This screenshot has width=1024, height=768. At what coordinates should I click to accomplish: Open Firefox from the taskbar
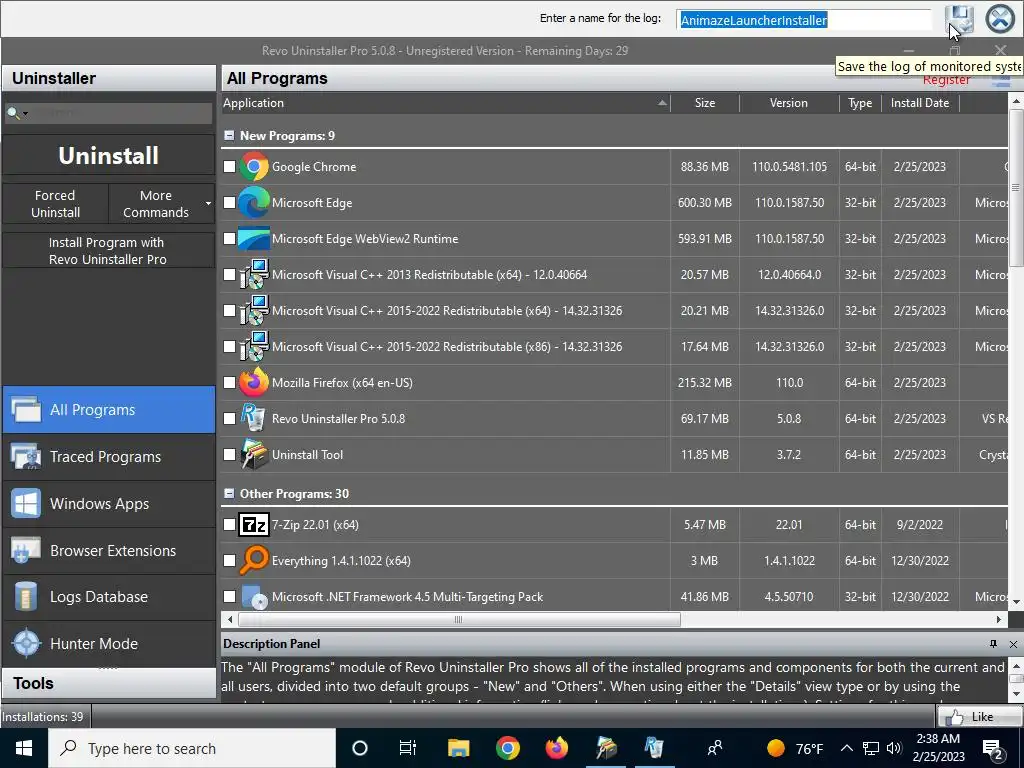(x=556, y=748)
